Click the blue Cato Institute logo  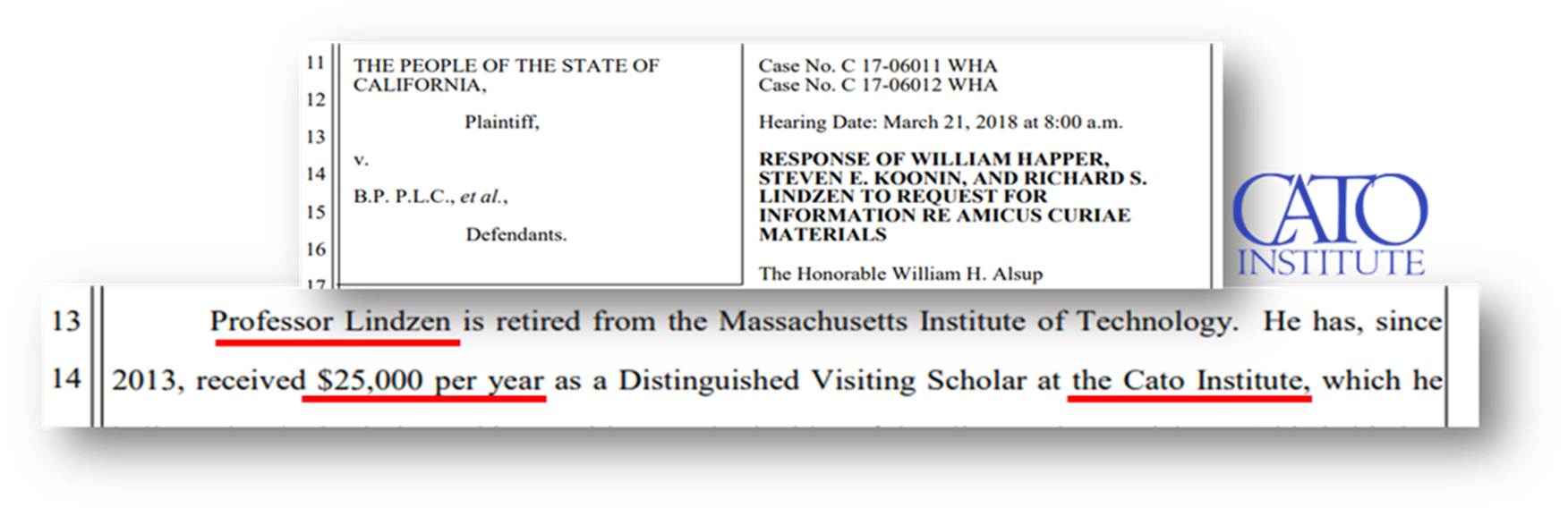point(1331,224)
